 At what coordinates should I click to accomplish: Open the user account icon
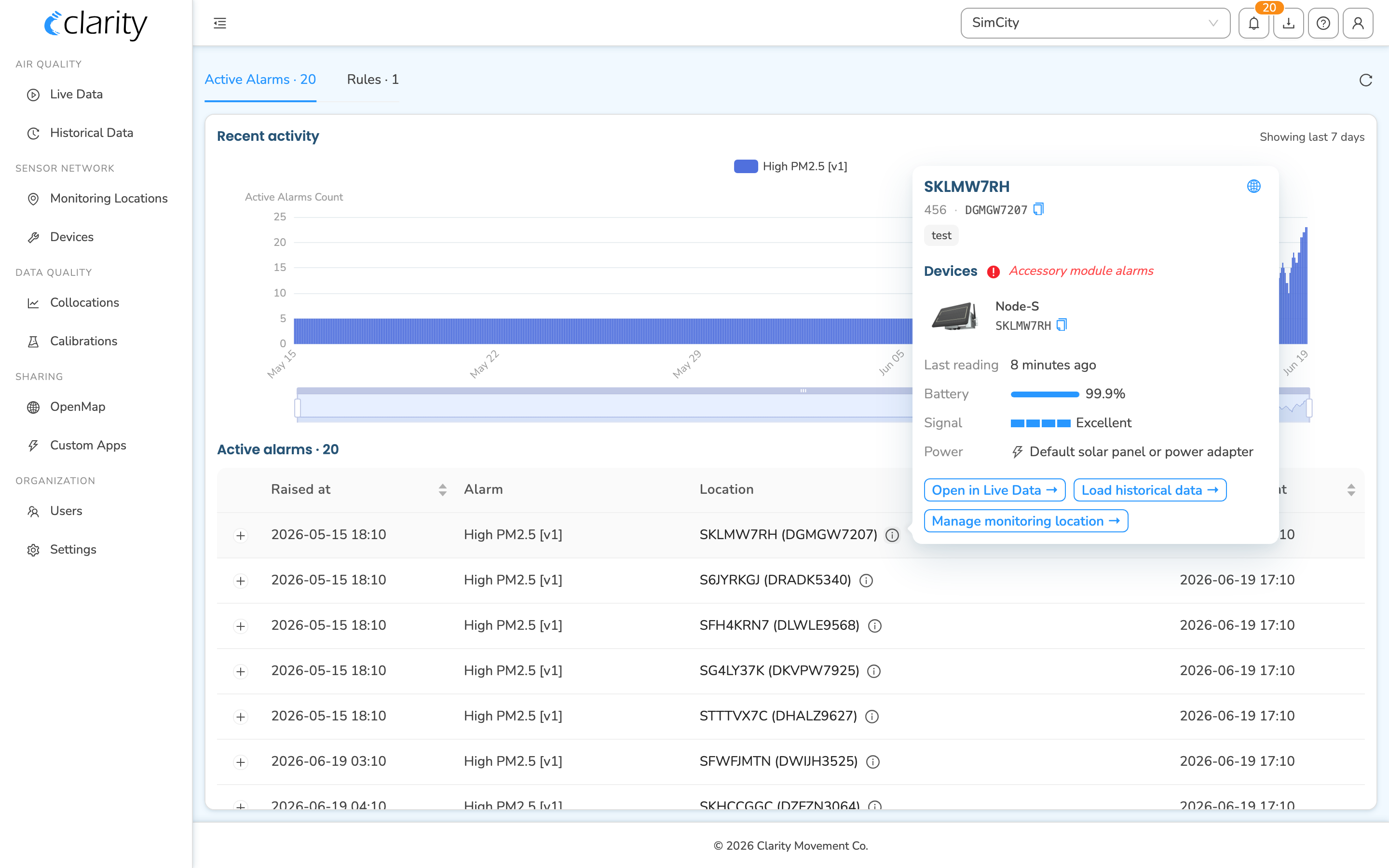click(1358, 23)
